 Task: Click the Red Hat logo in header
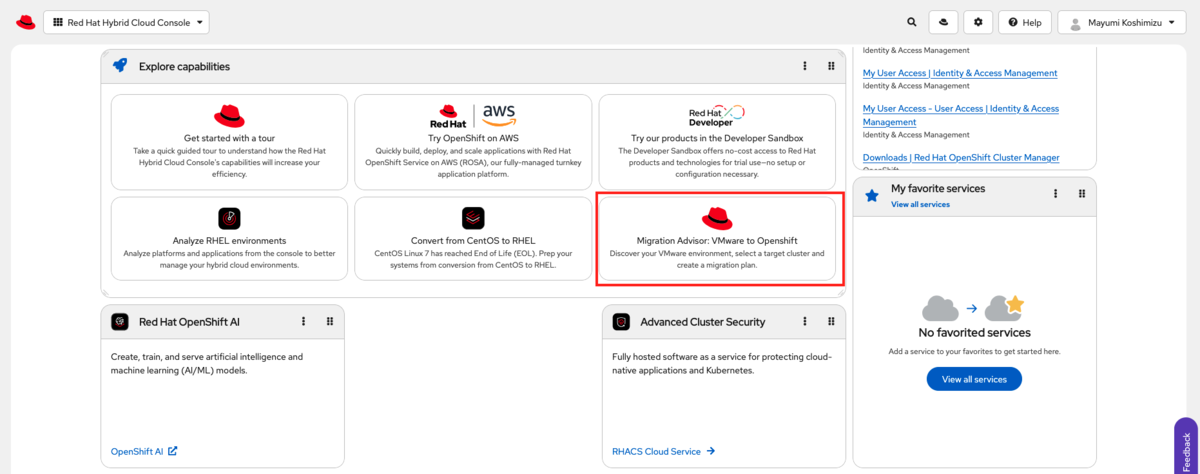(26, 22)
